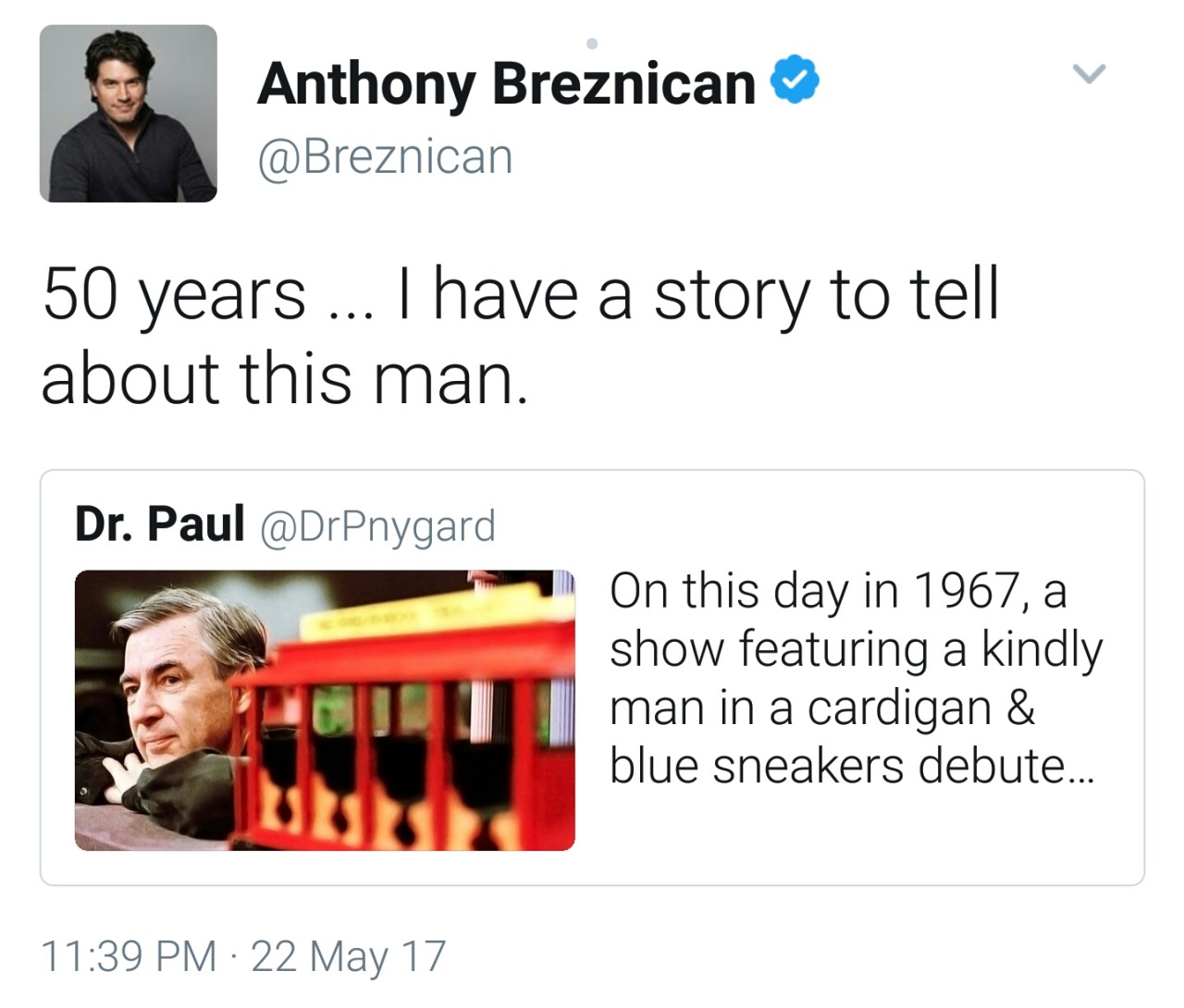Open the quoted tweet's photo thumbnail
Viewport: 1184px width, 1008px height.
[325, 709]
